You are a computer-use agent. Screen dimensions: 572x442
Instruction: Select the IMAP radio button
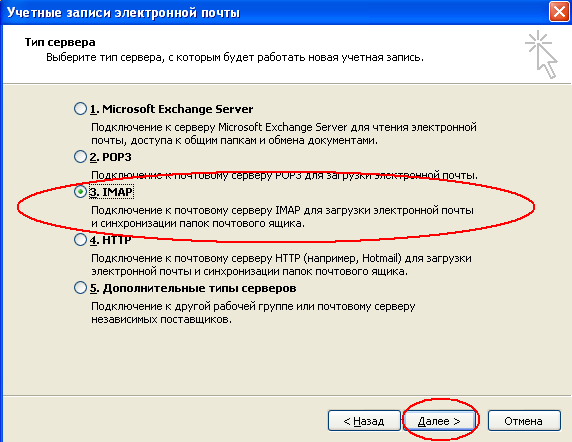[80, 191]
